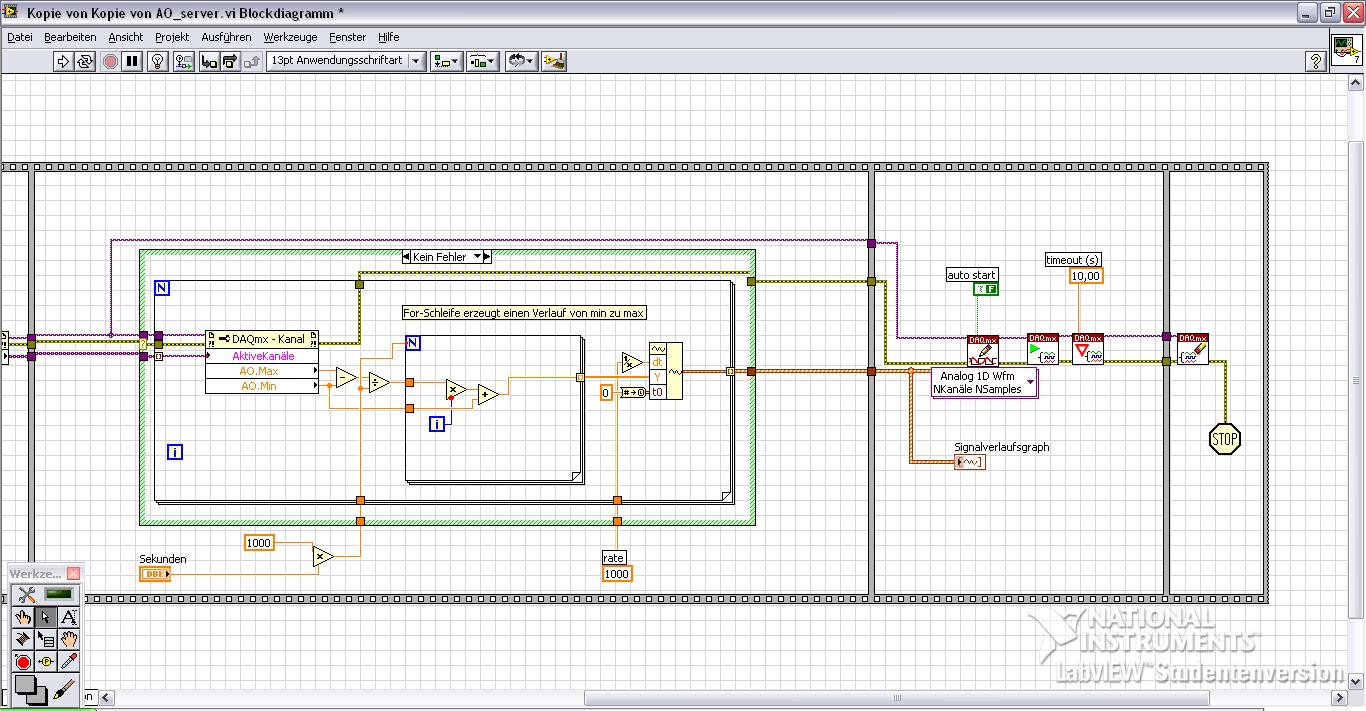Open the Ausführen menu
Image resolution: width=1366 pixels, height=711 pixels.
click(226, 37)
